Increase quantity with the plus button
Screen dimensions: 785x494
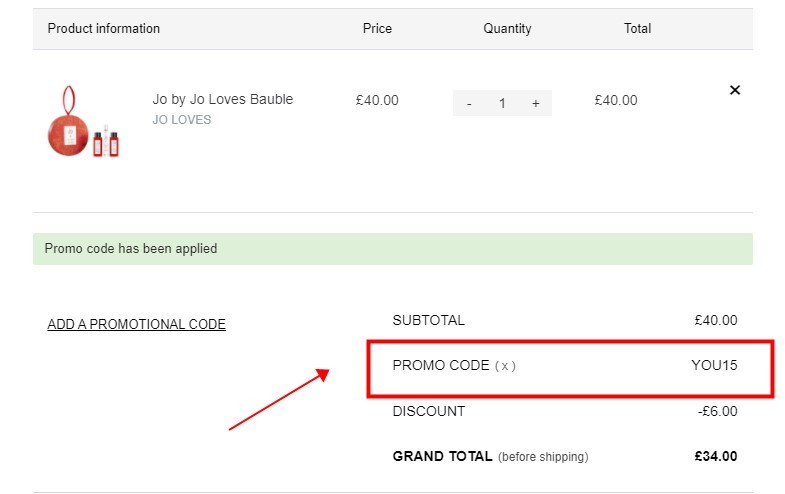(536, 104)
